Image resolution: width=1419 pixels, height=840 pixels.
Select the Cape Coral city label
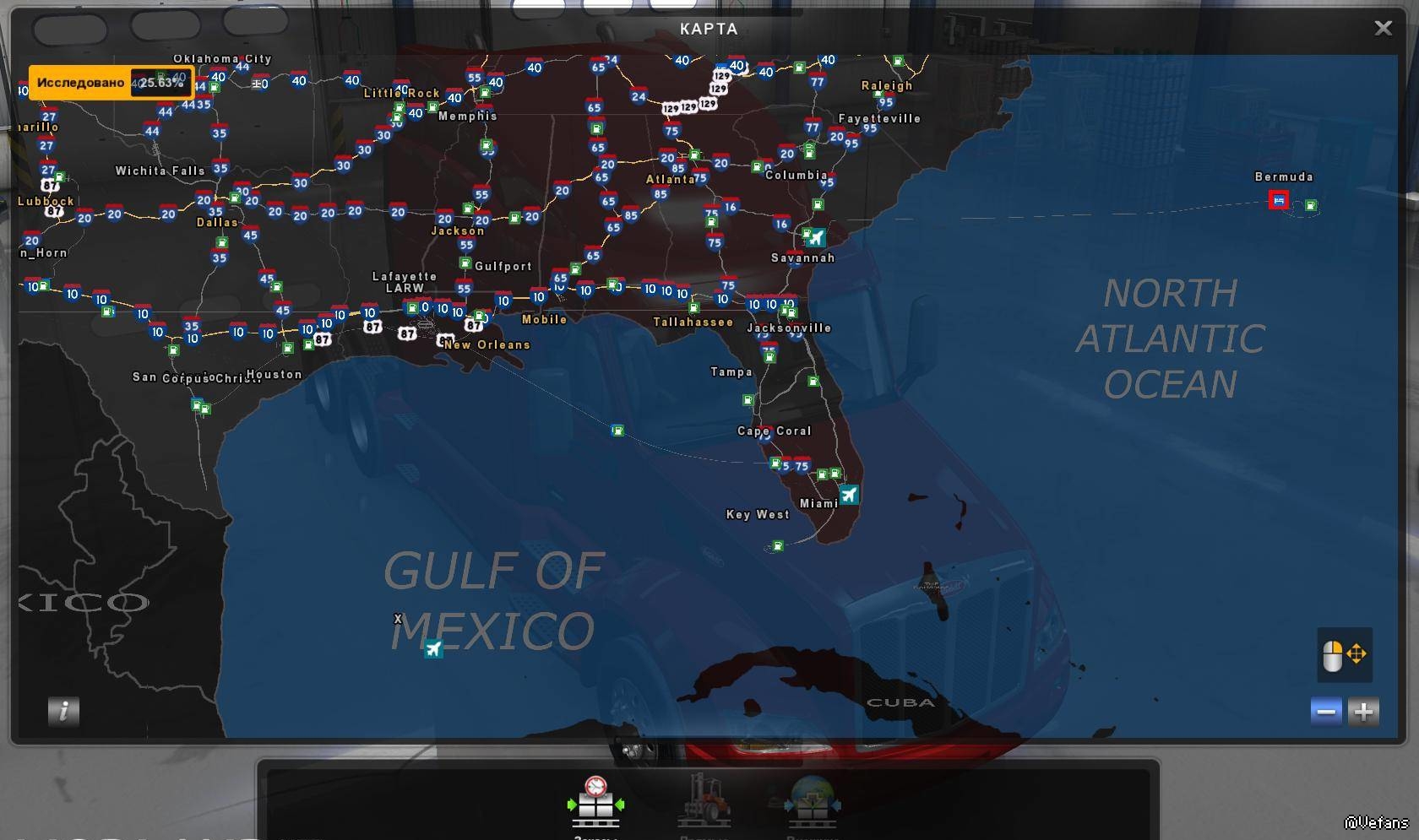pos(774,431)
